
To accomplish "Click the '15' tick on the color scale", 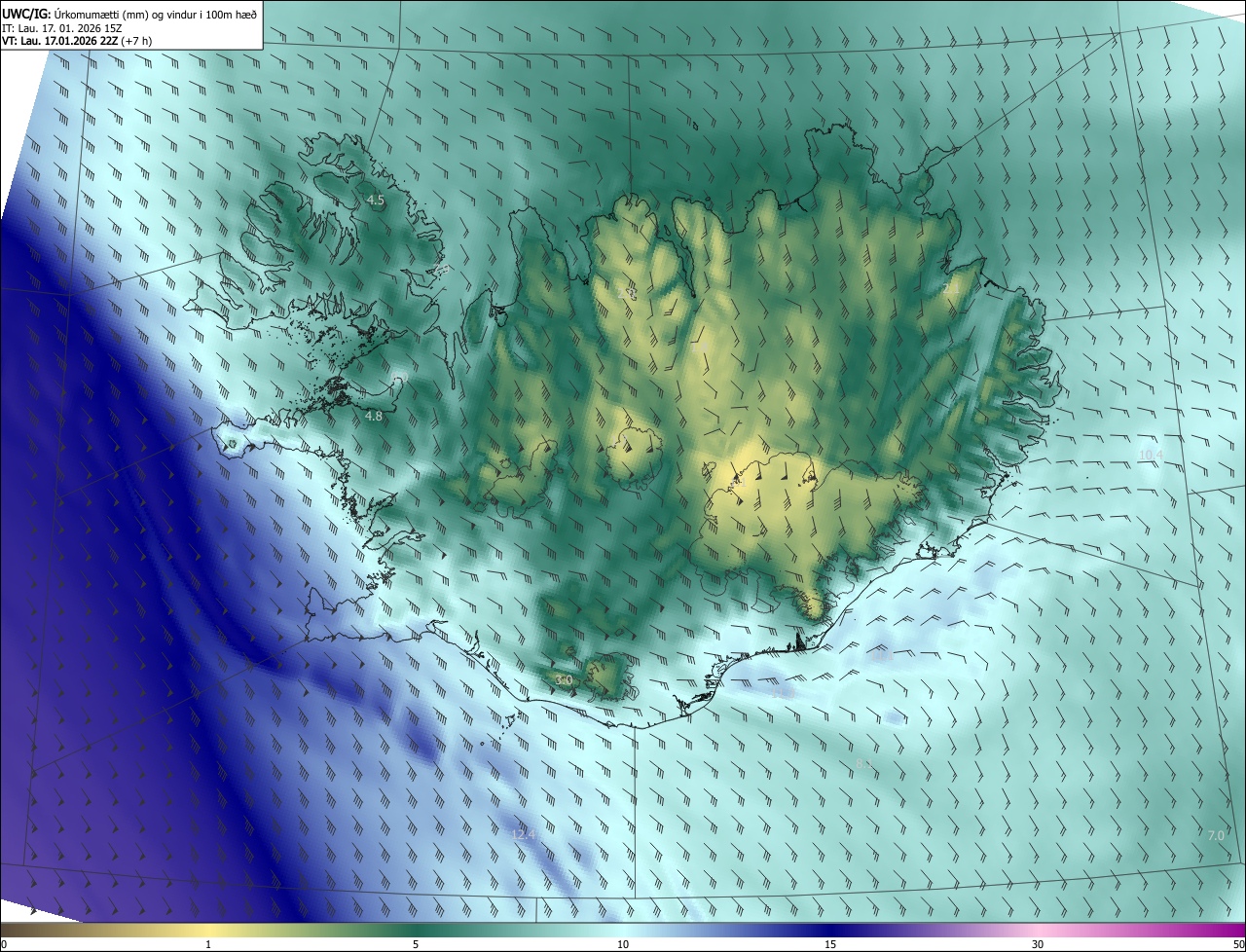I will [830, 944].
